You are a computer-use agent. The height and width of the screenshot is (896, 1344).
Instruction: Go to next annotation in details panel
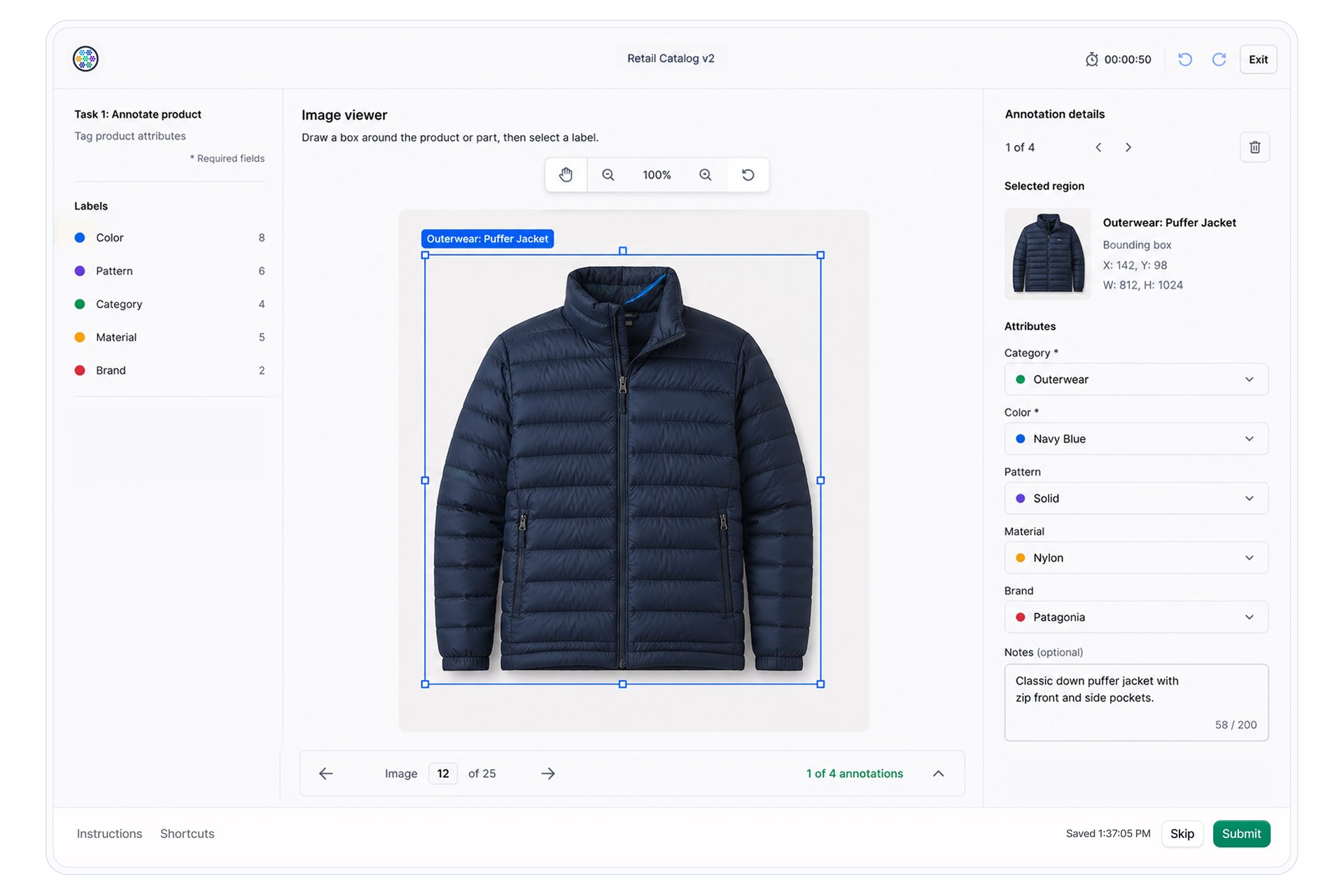[1128, 147]
